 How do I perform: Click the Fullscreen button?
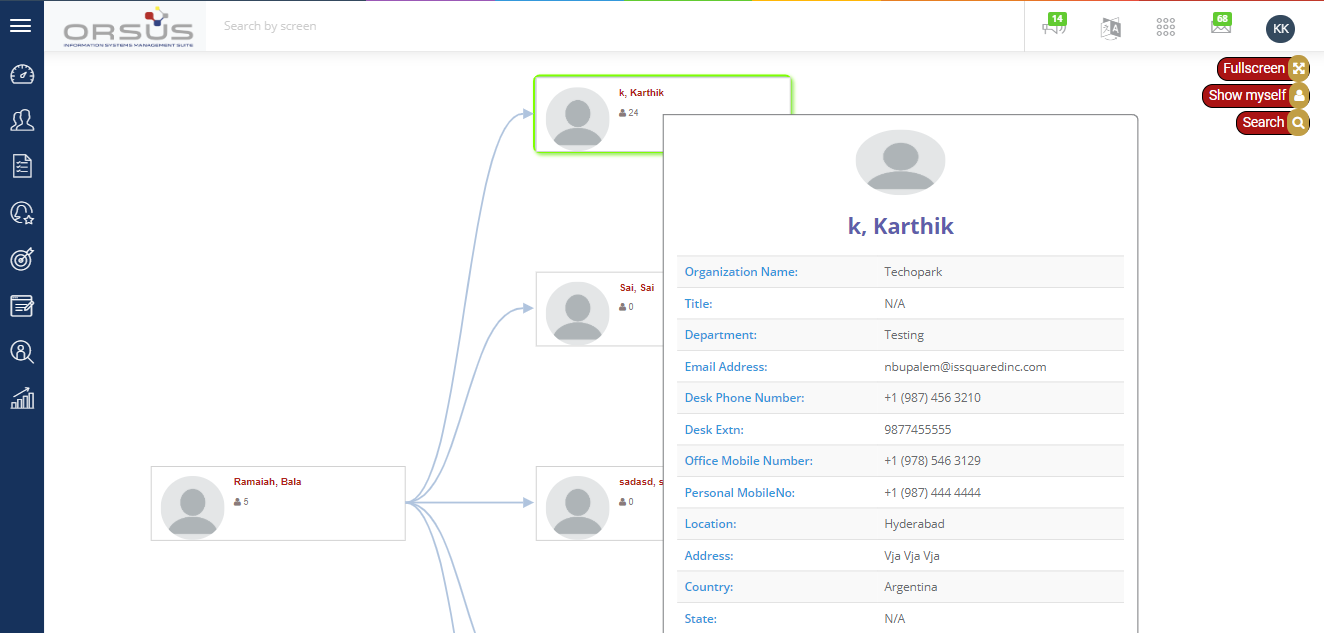coord(1255,68)
